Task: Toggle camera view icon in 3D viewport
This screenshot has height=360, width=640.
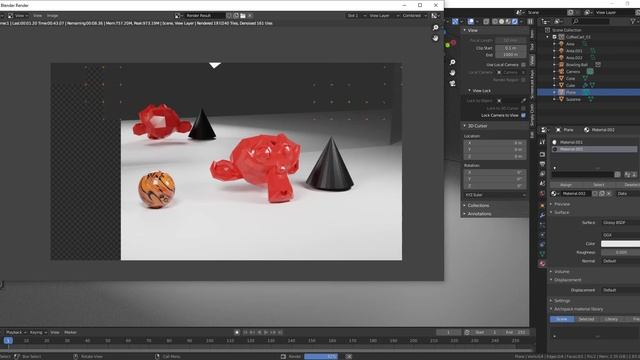Action: (452, 83)
